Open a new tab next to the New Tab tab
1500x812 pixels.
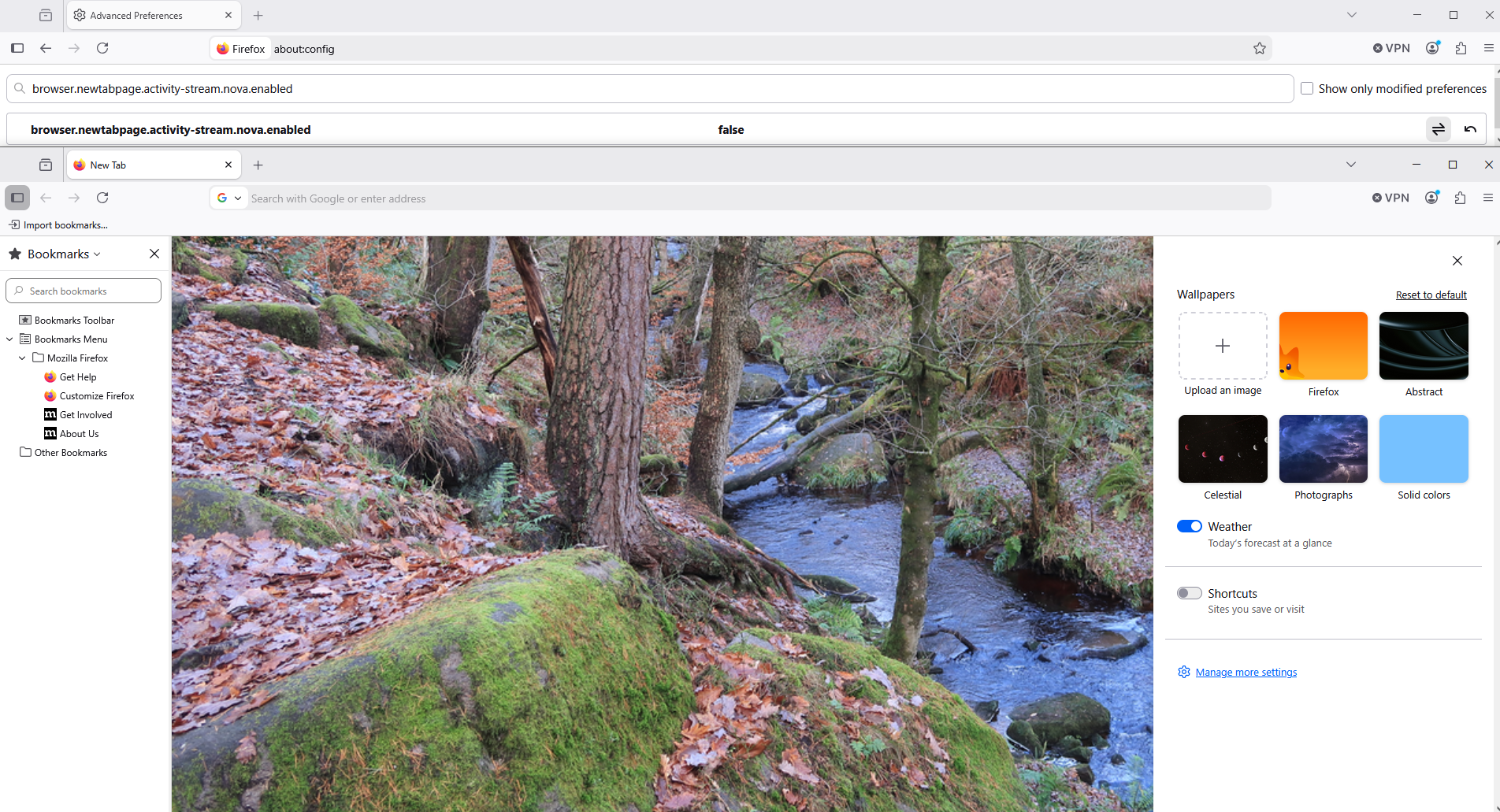(x=258, y=165)
